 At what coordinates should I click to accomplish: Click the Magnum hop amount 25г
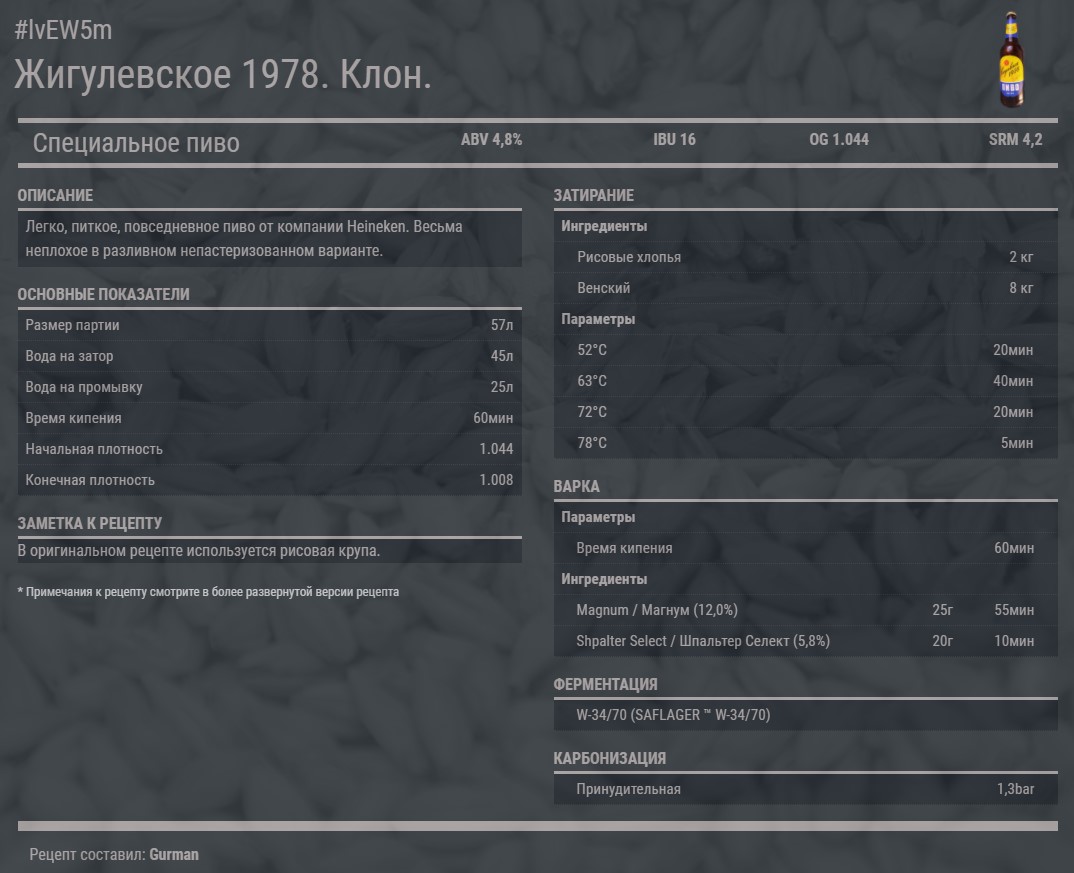(x=942, y=610)
